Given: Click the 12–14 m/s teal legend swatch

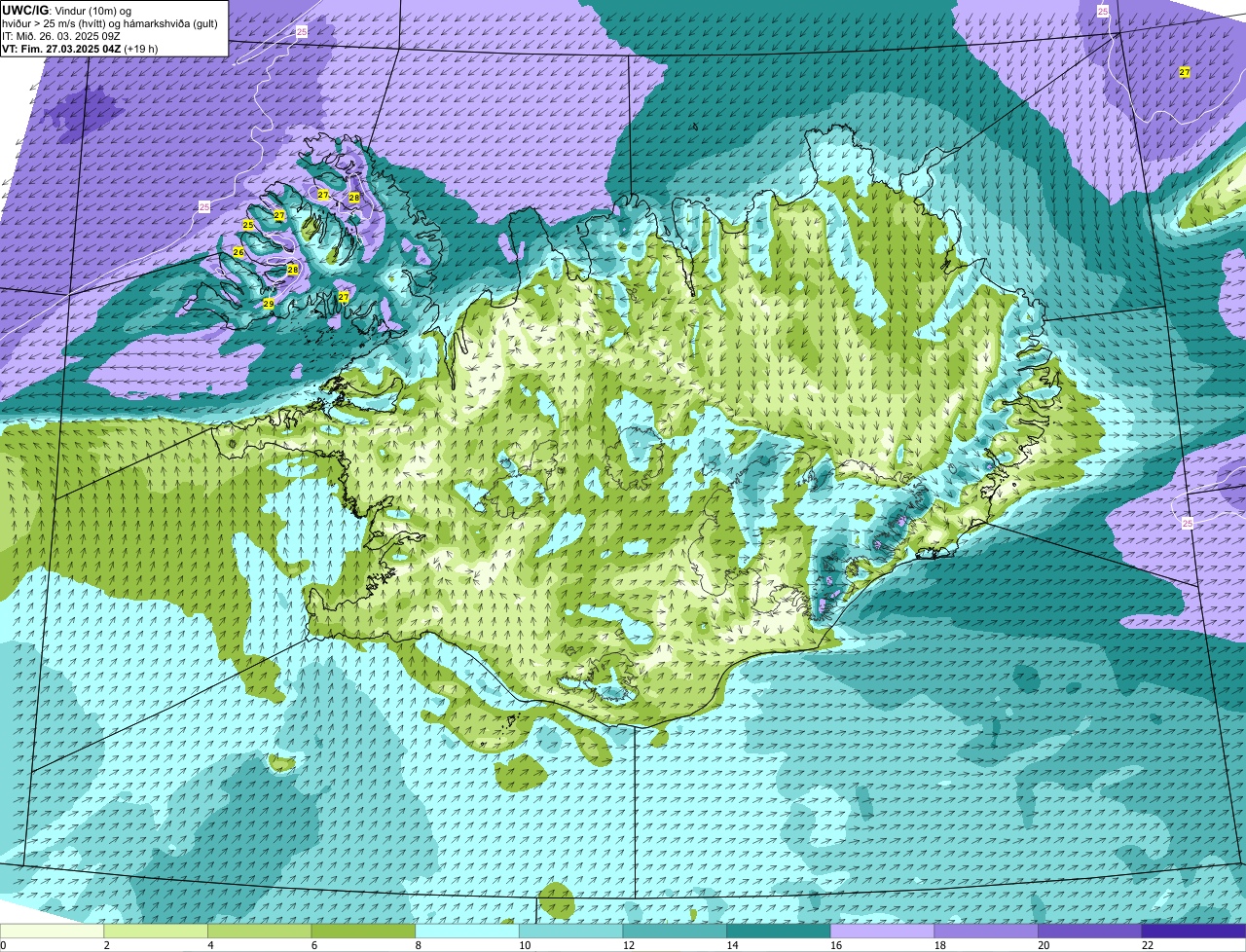Looking at the screenshot, I should coord(675,931).
